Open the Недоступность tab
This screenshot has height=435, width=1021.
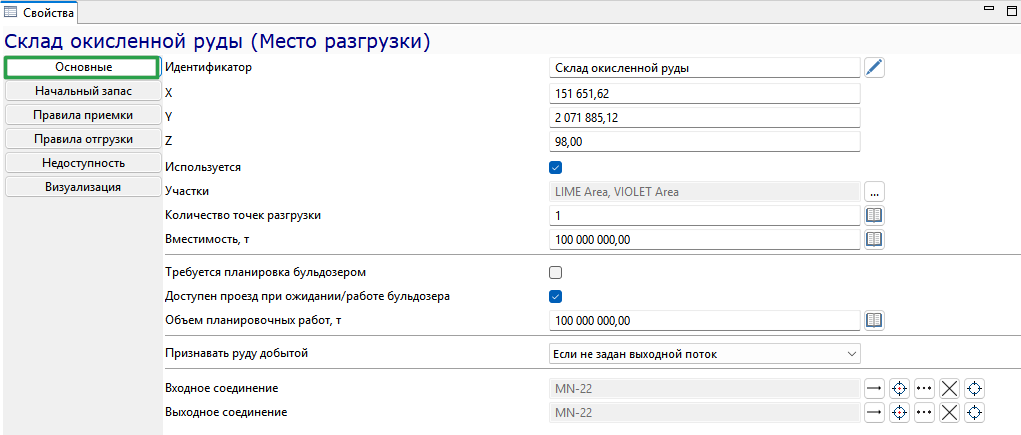click(x=83, y=163)
